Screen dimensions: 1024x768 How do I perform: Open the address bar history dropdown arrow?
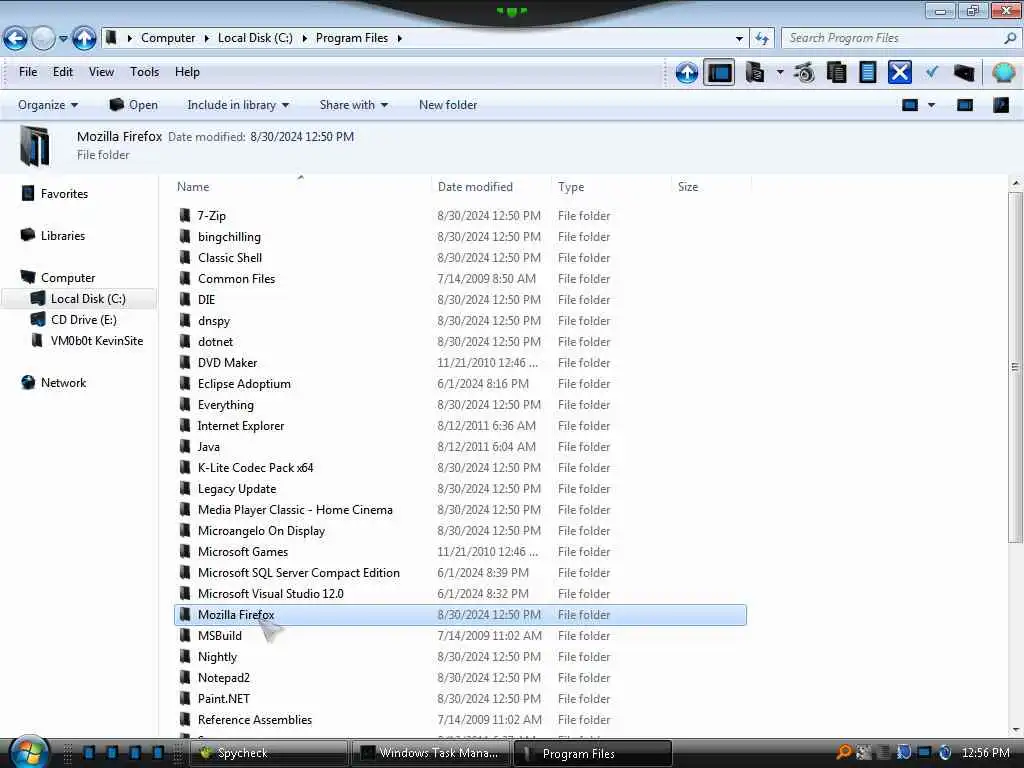739,39
